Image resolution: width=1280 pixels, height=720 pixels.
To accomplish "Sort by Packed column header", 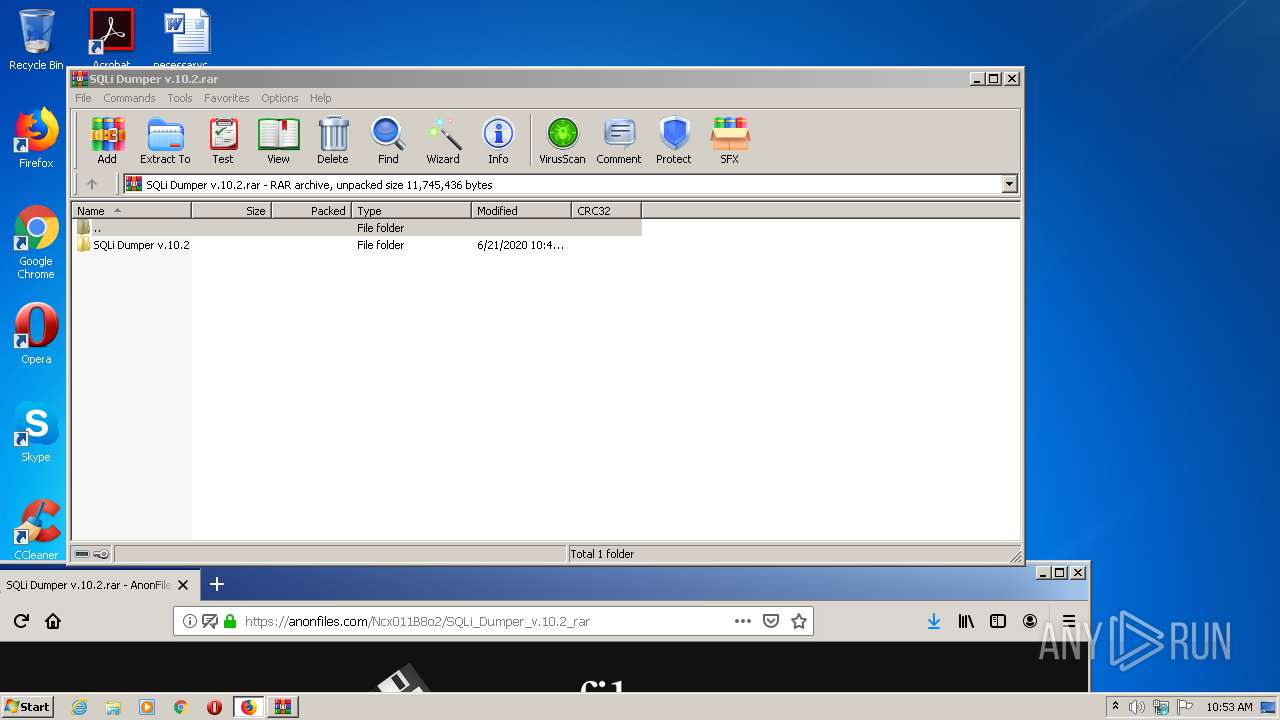I will (311, 211).
